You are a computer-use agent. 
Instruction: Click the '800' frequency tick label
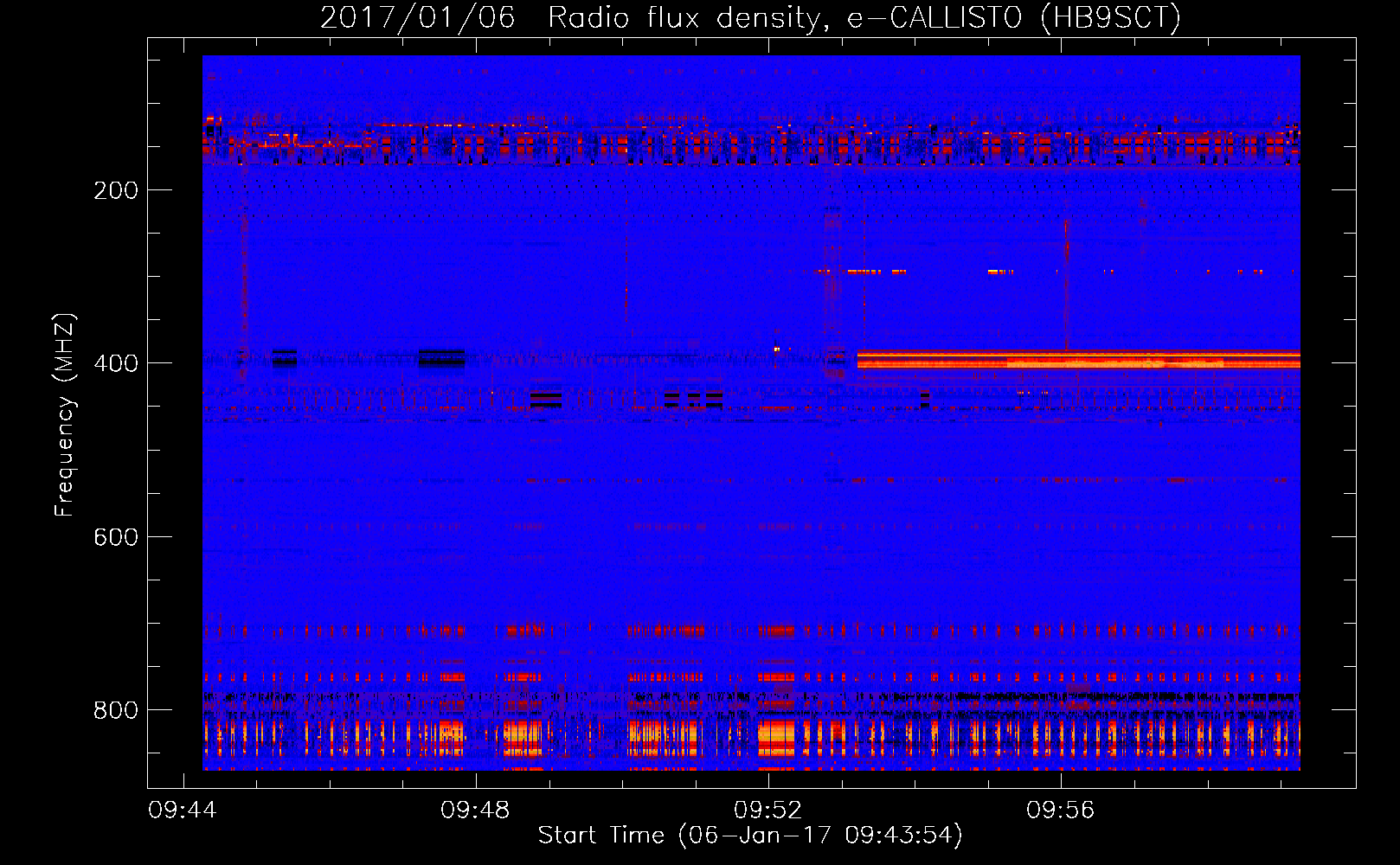(x=116, y=710)
